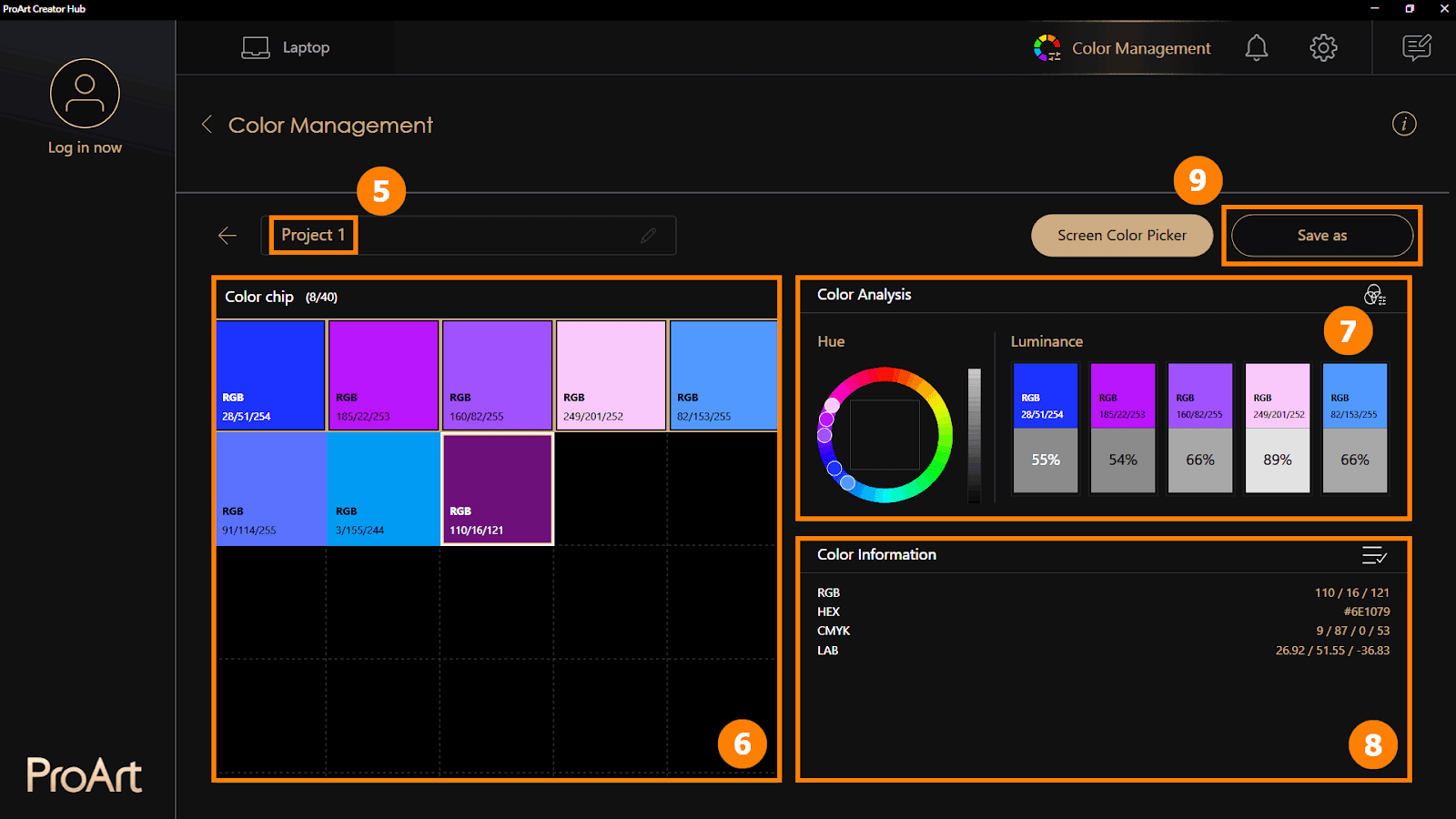Click the RGB value 110 / 16 / 121
Viewport: 1456px width, 819px height.
(x=1351, y=592)
